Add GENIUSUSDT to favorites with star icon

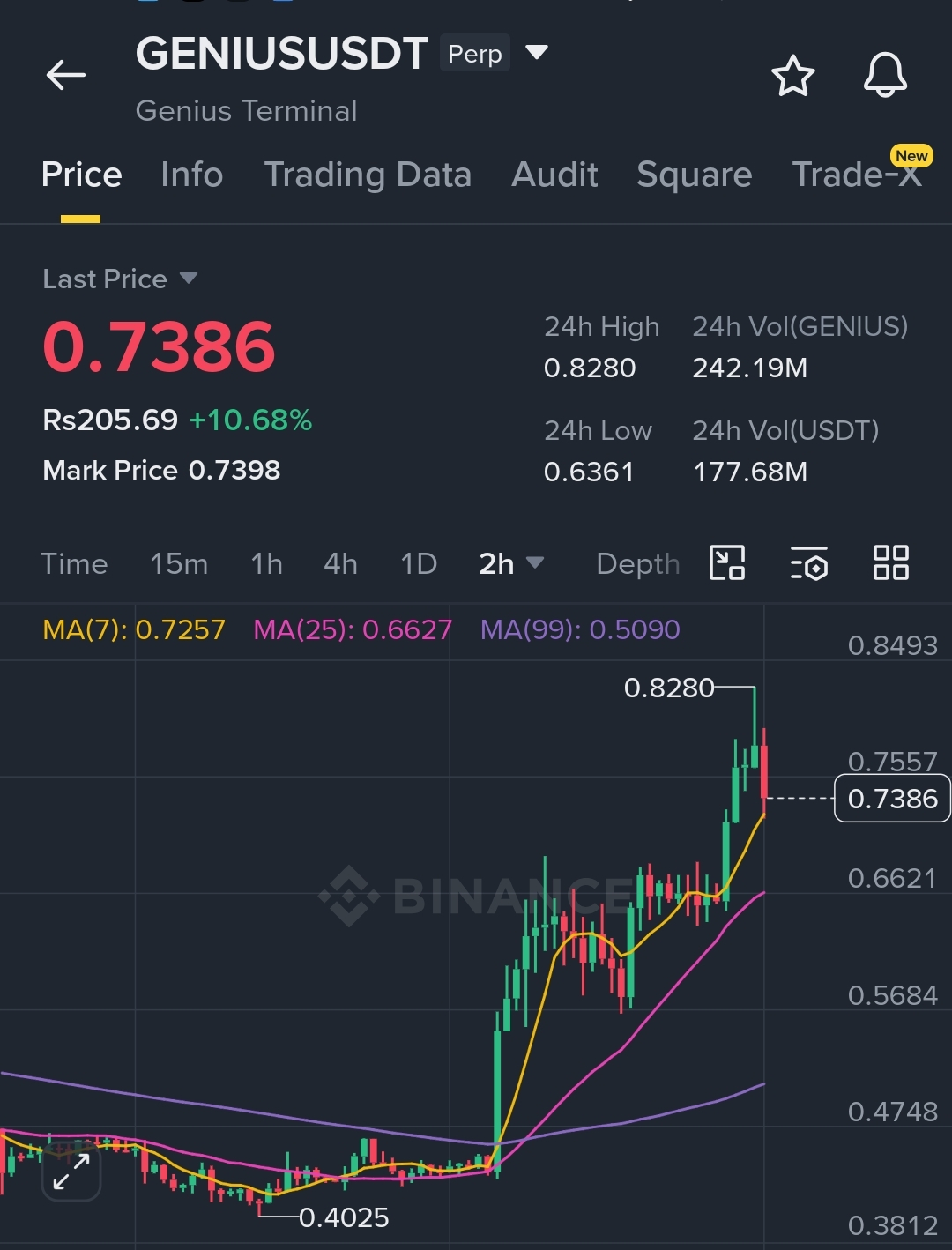(793, 76)
